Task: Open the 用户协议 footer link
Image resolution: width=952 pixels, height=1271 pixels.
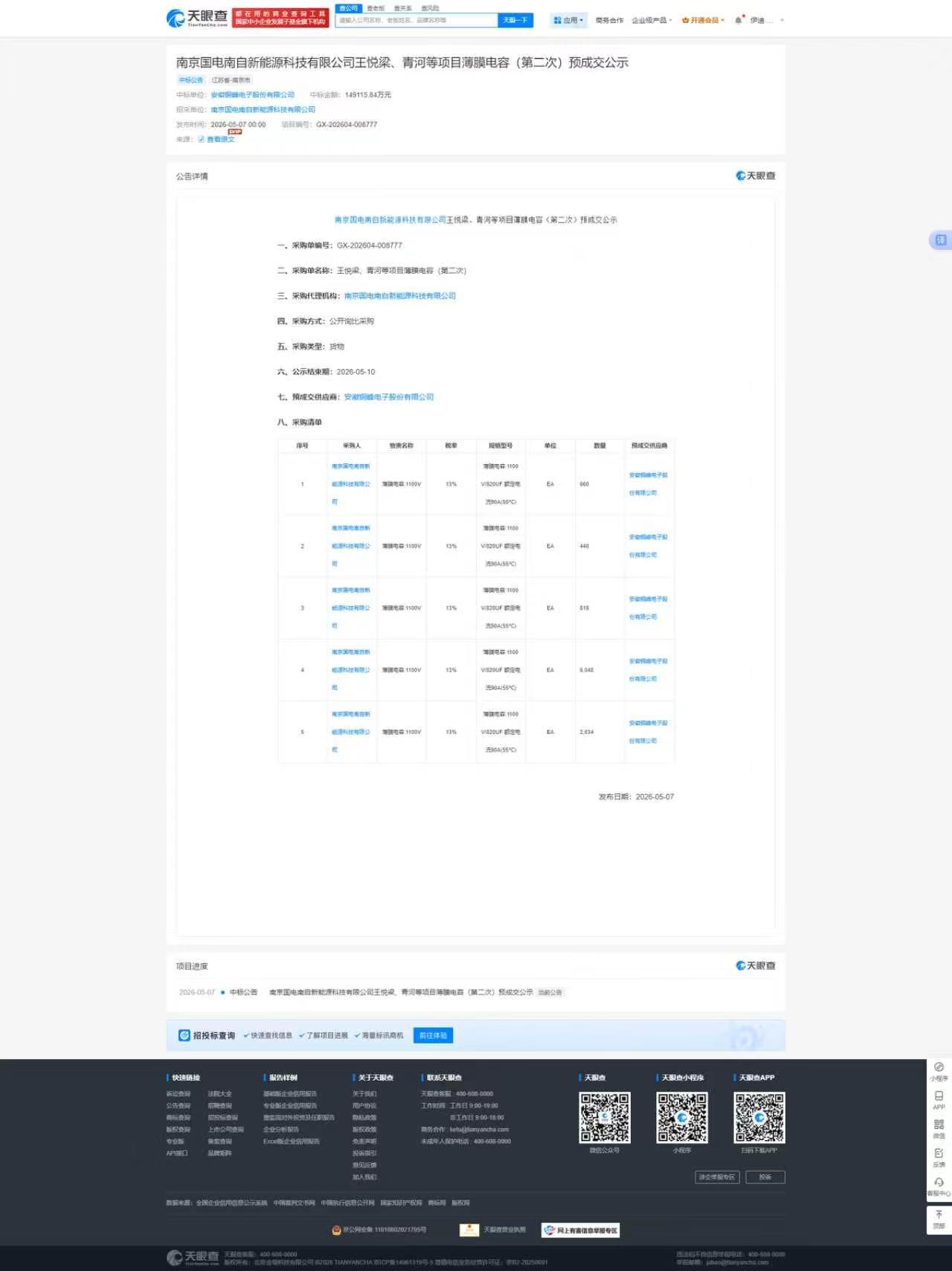Action: (x=364, y=1106)
